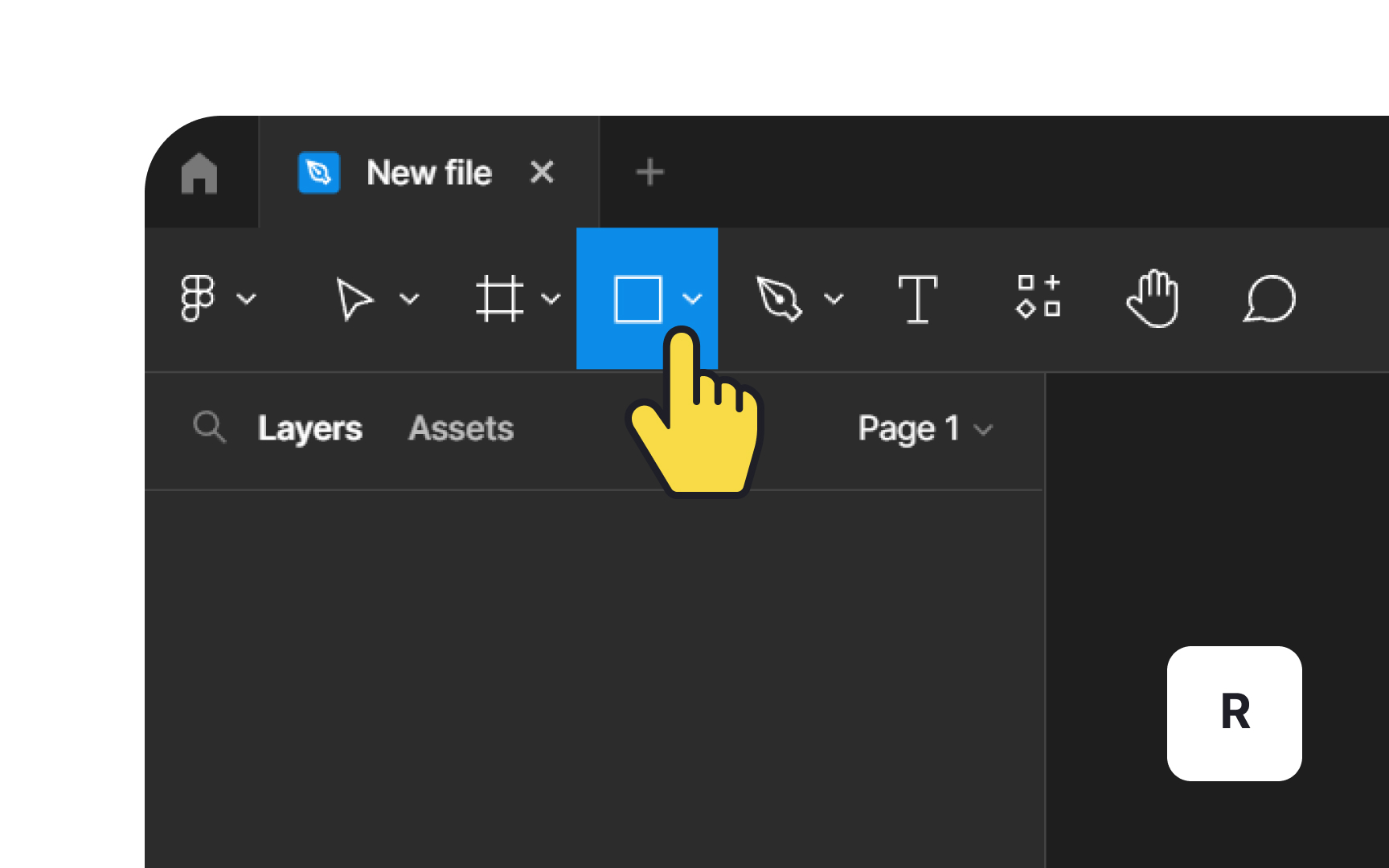The width and height of the screenshot is (1389, 868).
Task: Open the Page 1 pages dropdown
Action: 926,428
